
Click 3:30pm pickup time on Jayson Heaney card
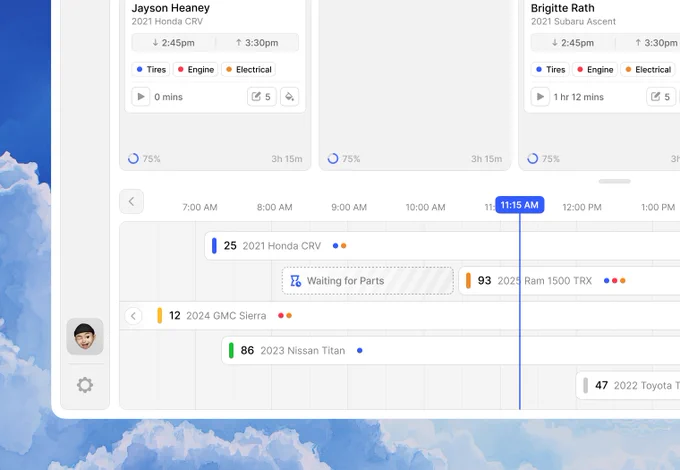click(257, 43)
